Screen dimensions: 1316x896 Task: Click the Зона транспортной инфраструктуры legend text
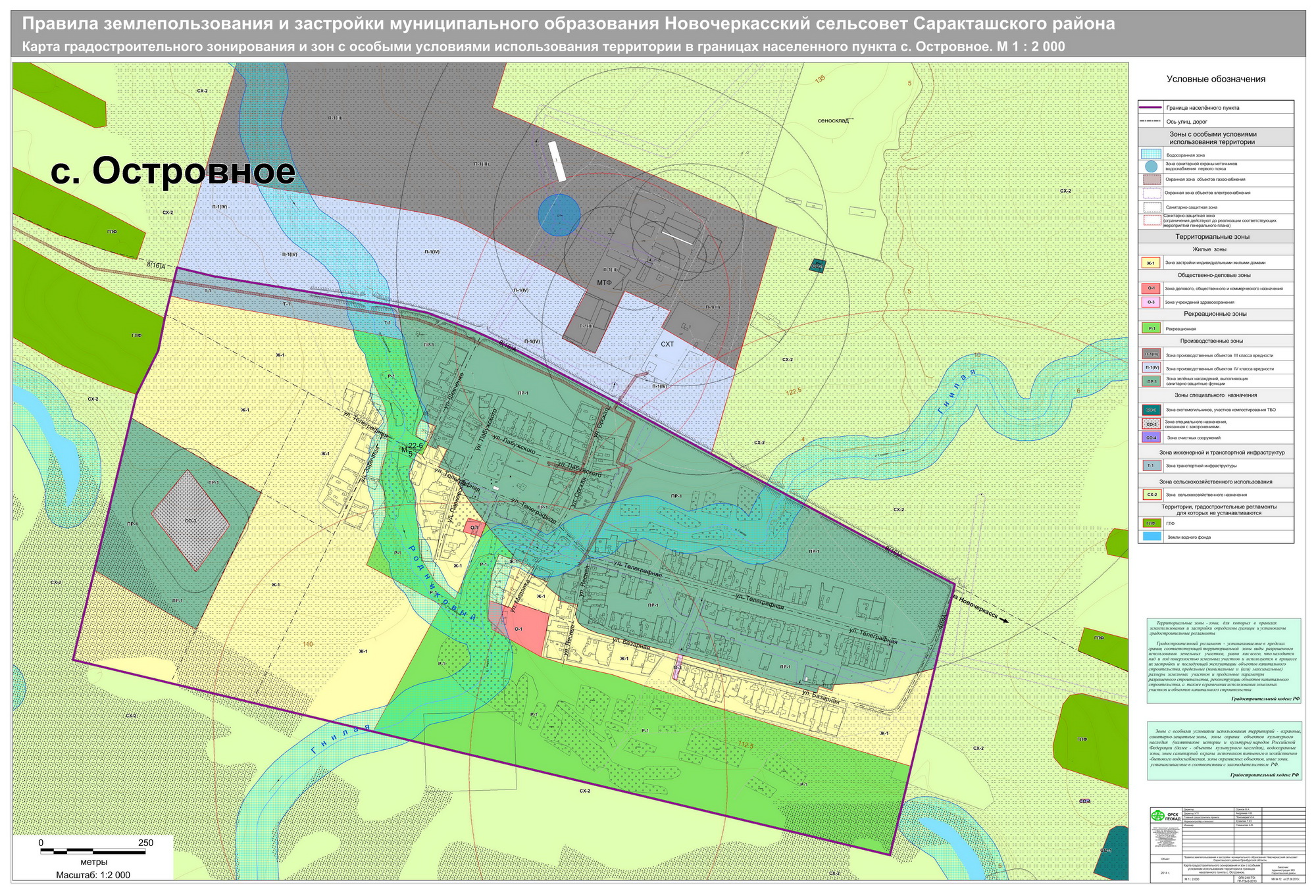point(1202,466)
